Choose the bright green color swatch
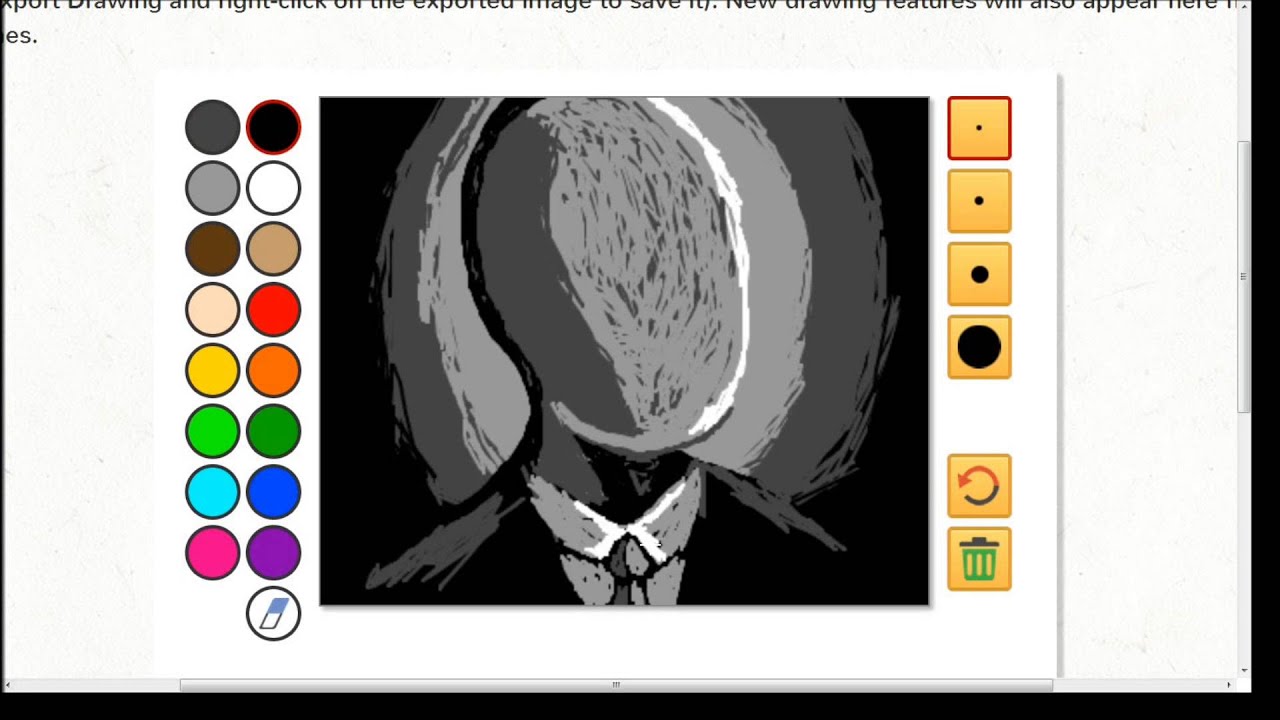1280x720 pixels. (x=212, y=431)
